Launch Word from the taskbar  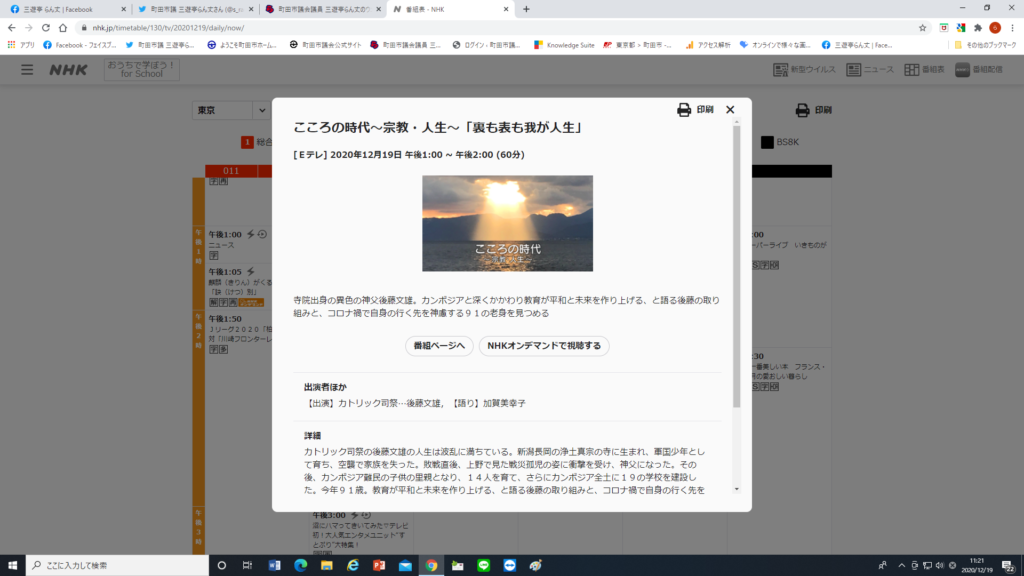click(274, 566)
